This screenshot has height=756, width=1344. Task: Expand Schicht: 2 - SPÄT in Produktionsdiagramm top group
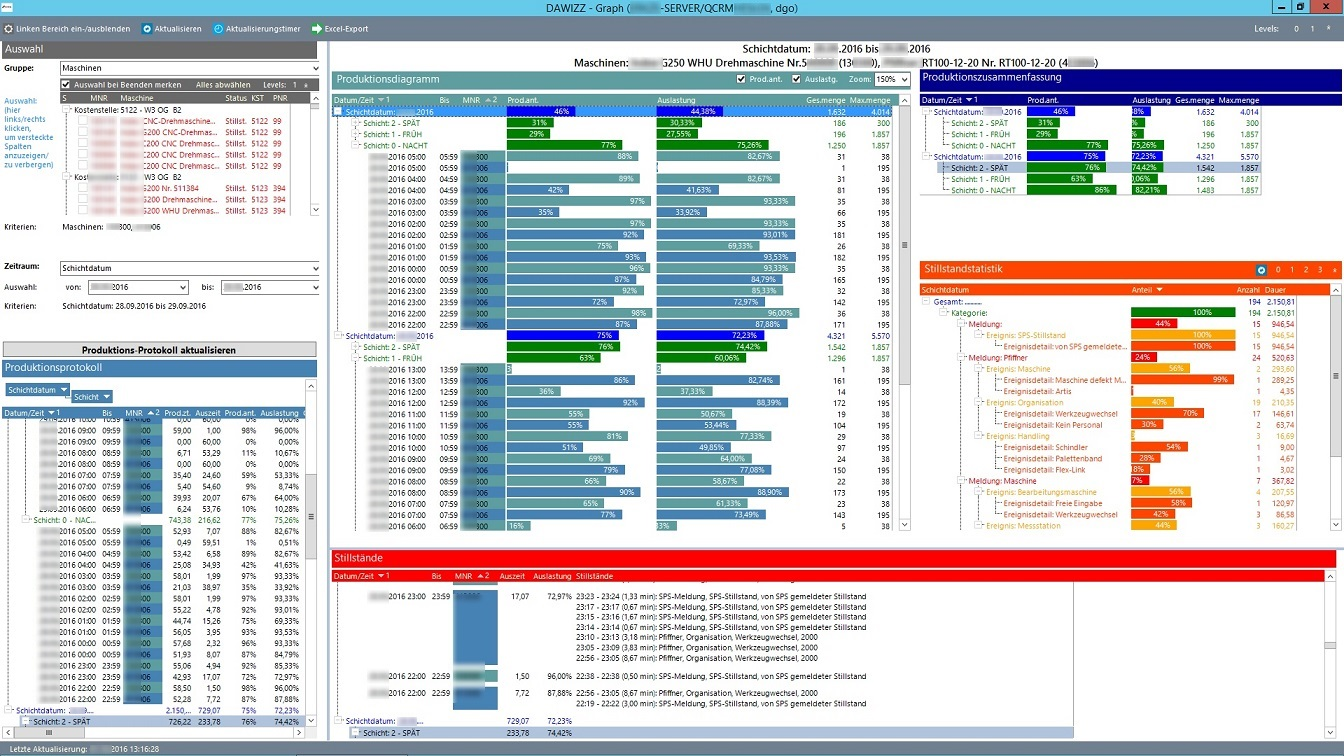[356, 123]
